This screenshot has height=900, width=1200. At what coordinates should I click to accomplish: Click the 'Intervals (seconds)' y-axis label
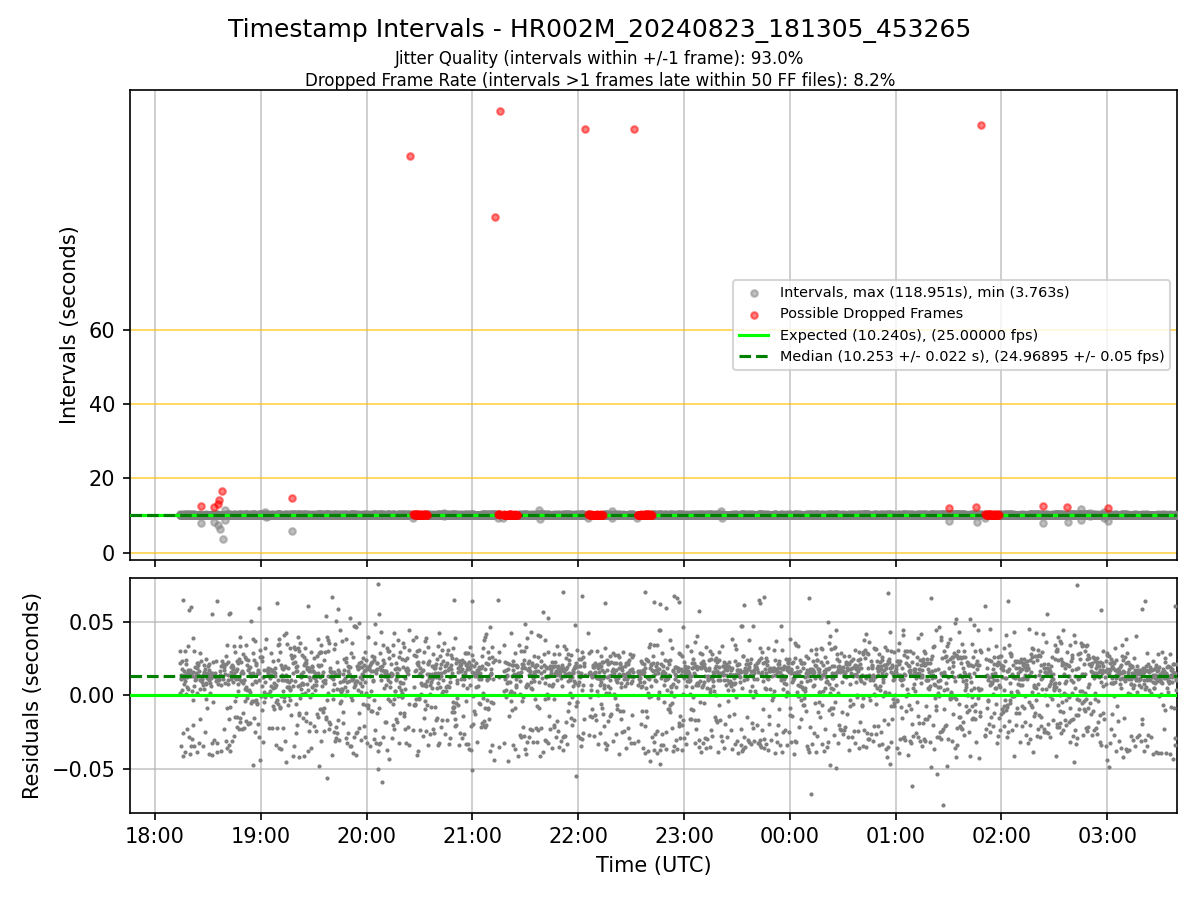tap(69, 325)
